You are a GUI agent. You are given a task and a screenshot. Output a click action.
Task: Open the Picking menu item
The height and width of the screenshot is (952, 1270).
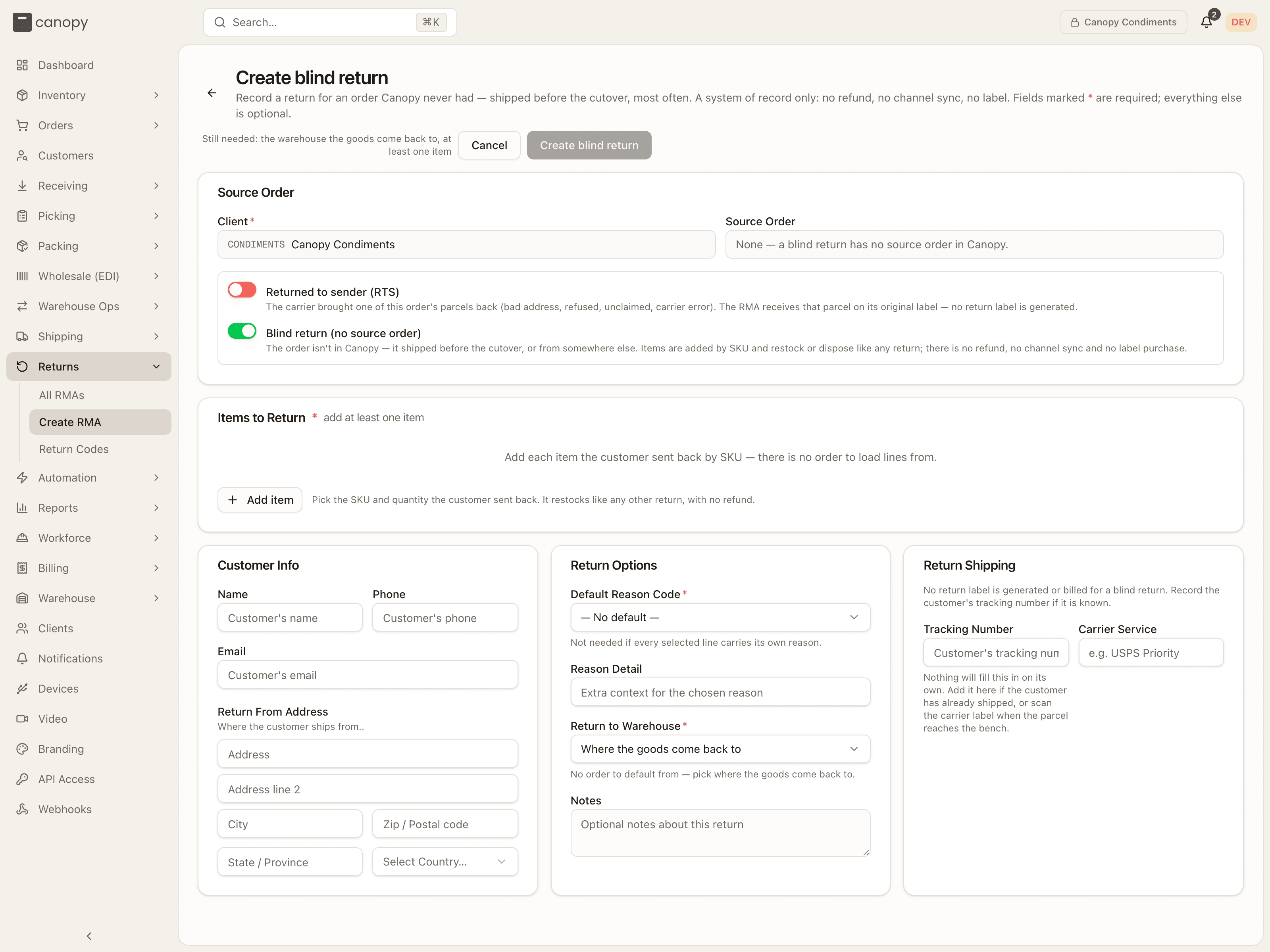[89, 216]
